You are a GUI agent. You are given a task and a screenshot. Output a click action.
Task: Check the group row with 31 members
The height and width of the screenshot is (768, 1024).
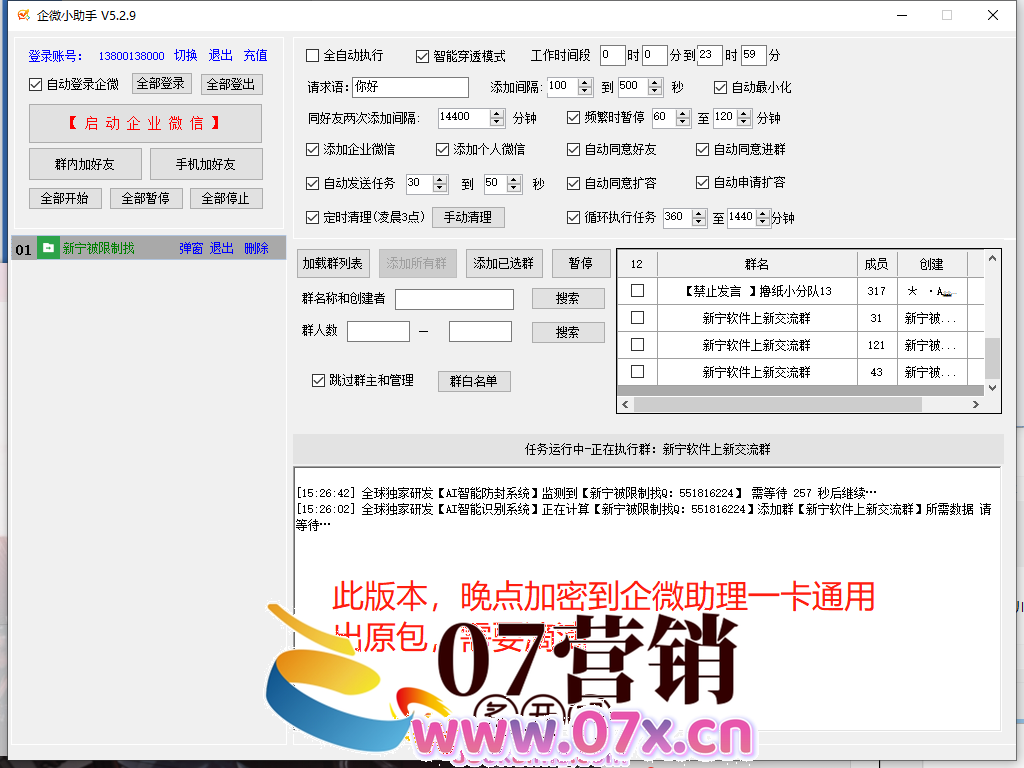[x=637, y=317]
